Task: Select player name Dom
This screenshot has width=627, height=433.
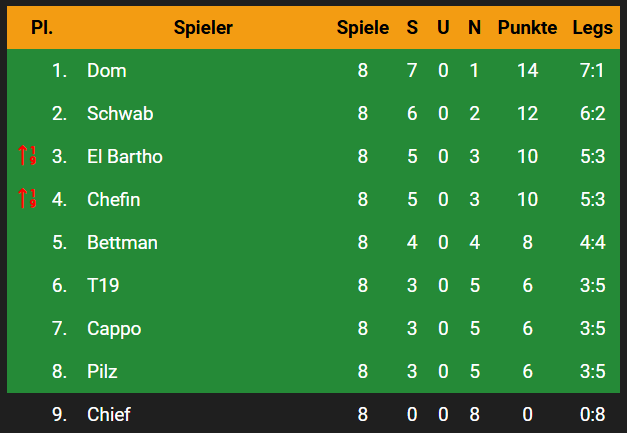Action: pyautogui.click(x=107, y=71)
